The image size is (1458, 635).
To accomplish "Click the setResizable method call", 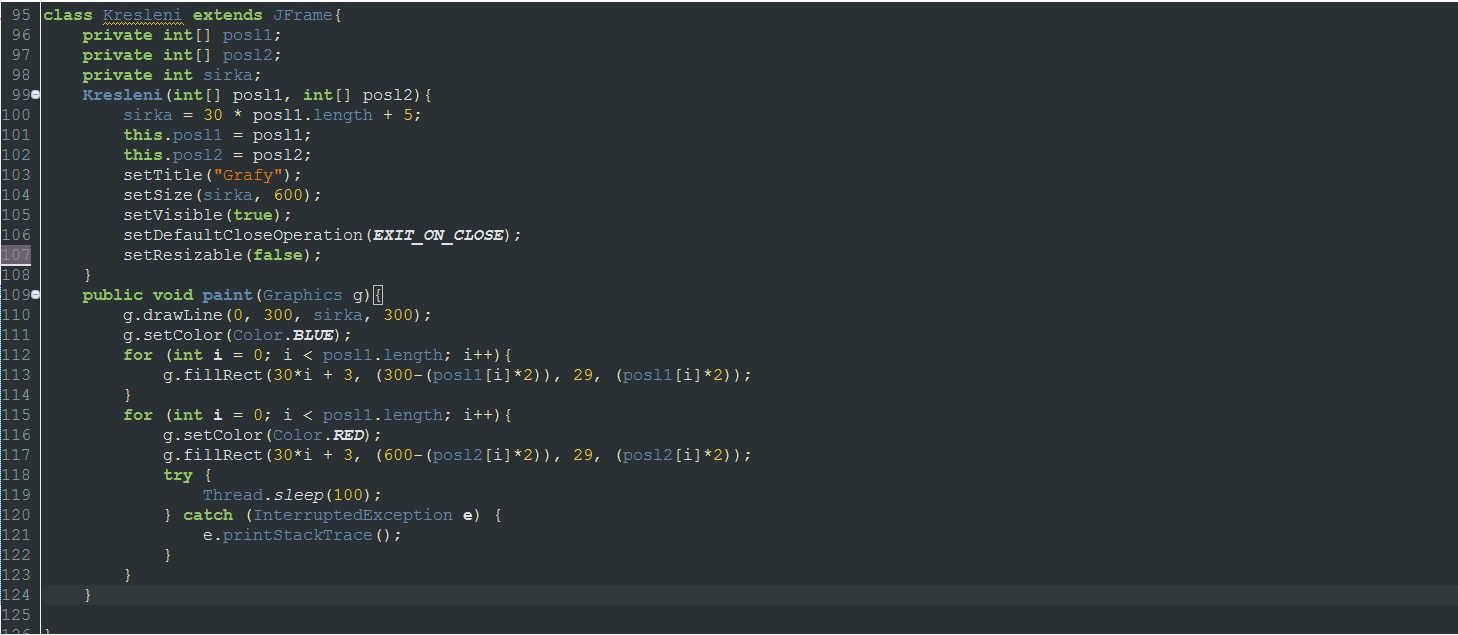I will pyautogui.click(x=183, y=255).
